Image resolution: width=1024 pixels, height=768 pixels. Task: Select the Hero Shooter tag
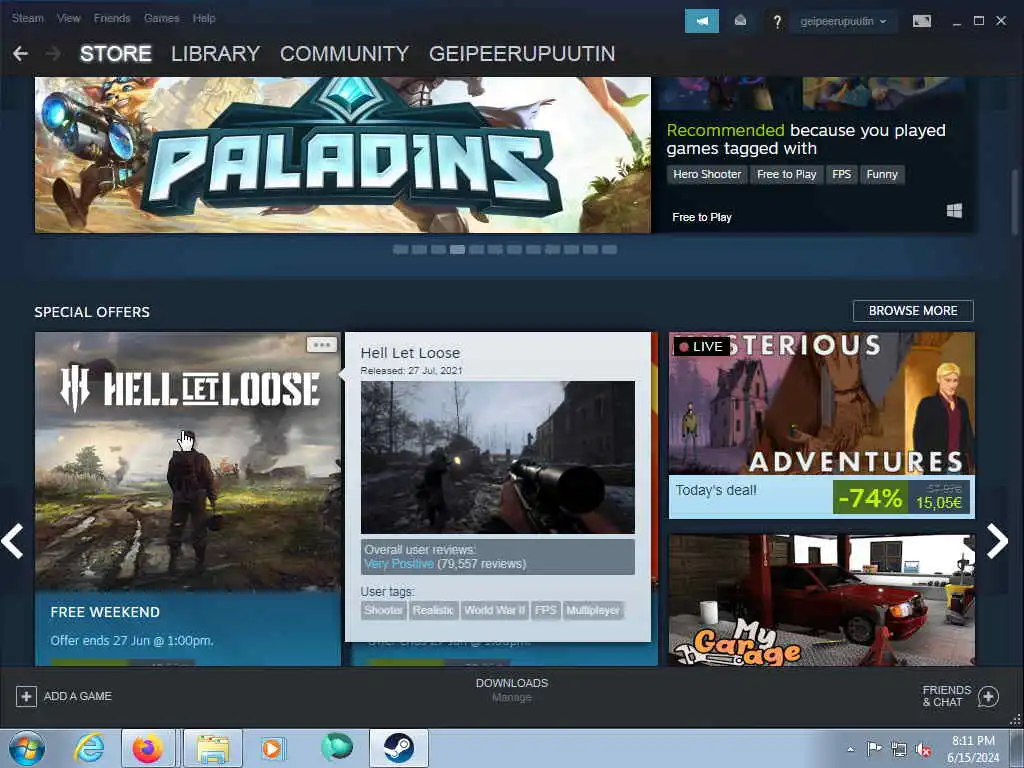point(707,174)
